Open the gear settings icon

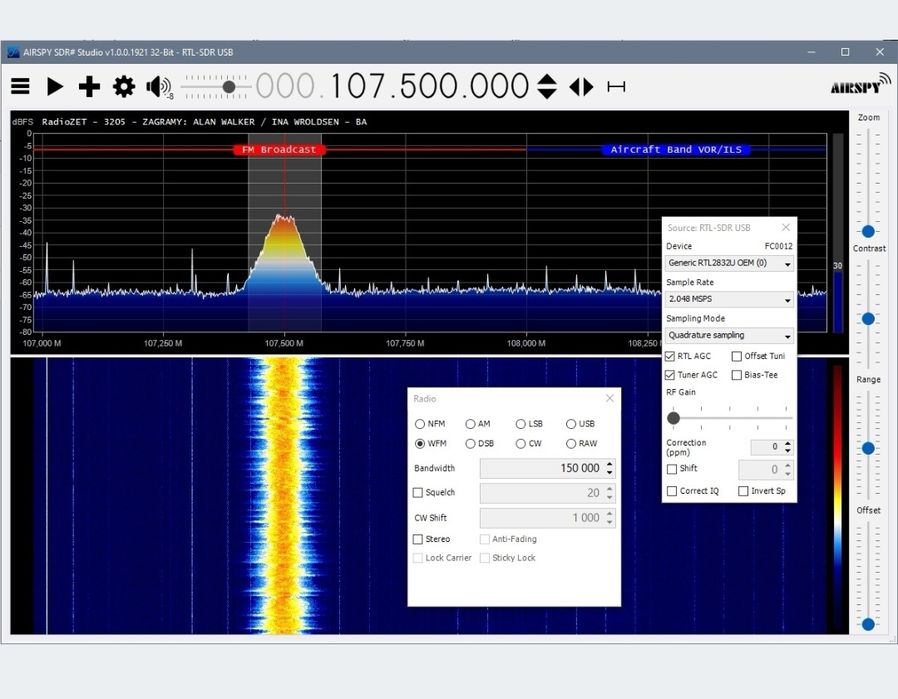click(124, 87)
